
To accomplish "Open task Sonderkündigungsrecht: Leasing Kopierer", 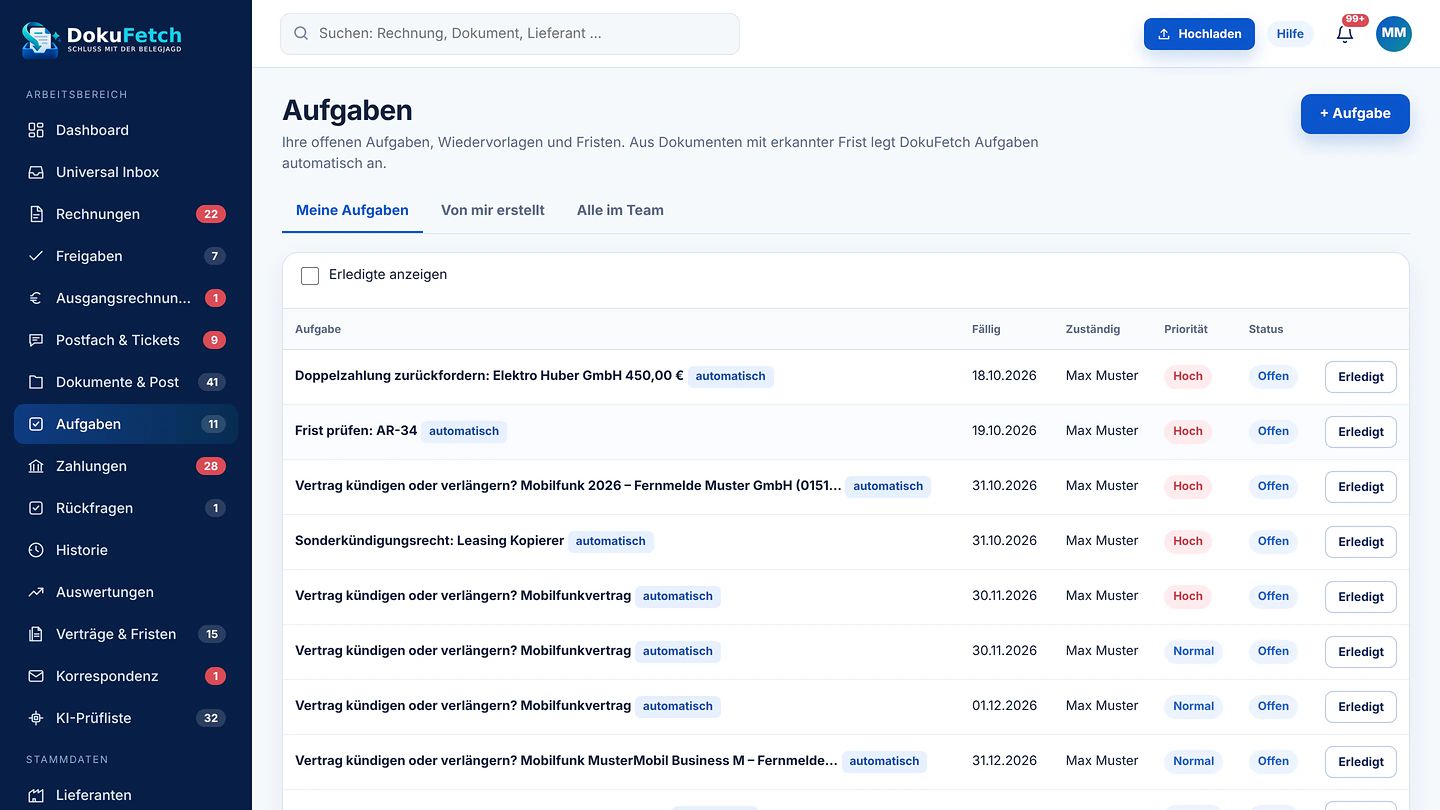I will 430,541.
